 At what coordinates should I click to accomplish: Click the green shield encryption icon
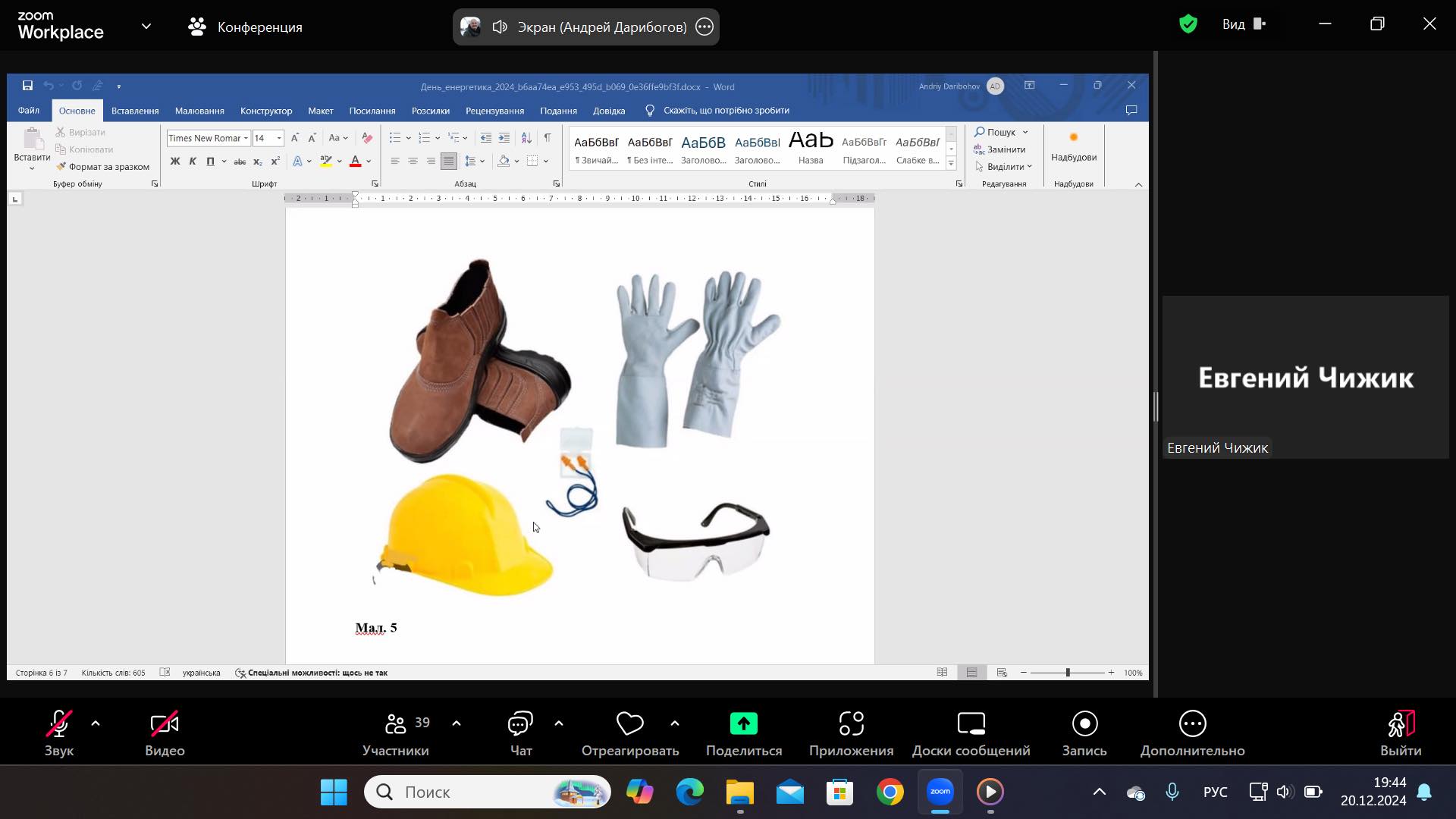coord(1188,24)
